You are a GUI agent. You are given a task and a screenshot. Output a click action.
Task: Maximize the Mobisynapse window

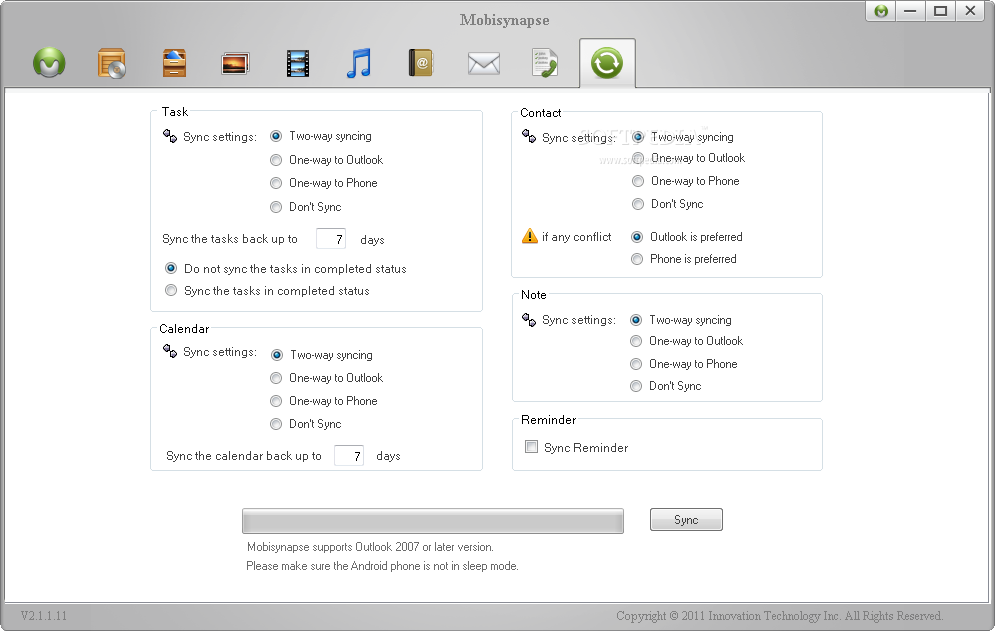940,11
